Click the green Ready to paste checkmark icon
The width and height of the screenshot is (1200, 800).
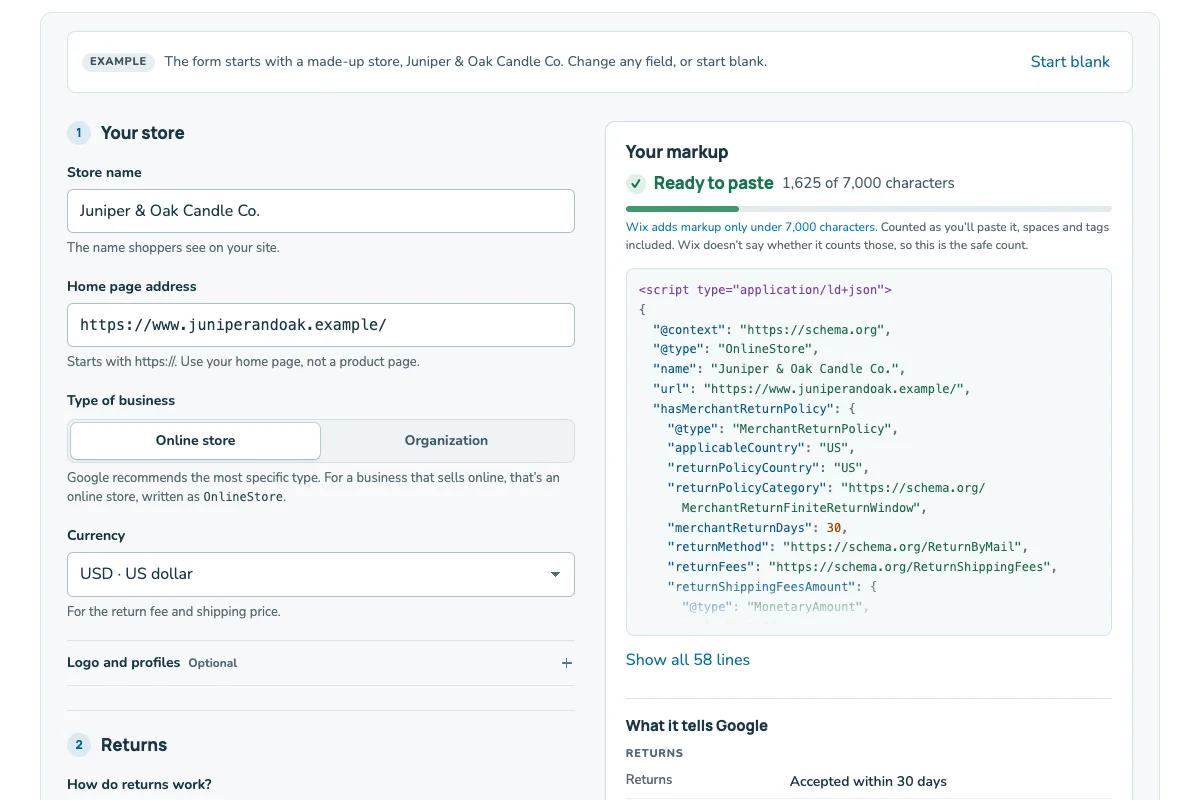(636, 184)
